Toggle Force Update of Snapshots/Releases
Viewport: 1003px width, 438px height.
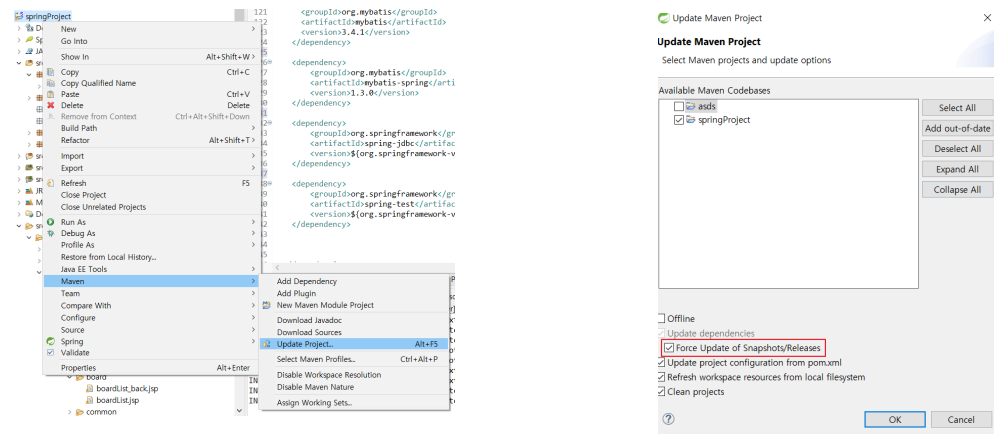(x=669, y=348)
